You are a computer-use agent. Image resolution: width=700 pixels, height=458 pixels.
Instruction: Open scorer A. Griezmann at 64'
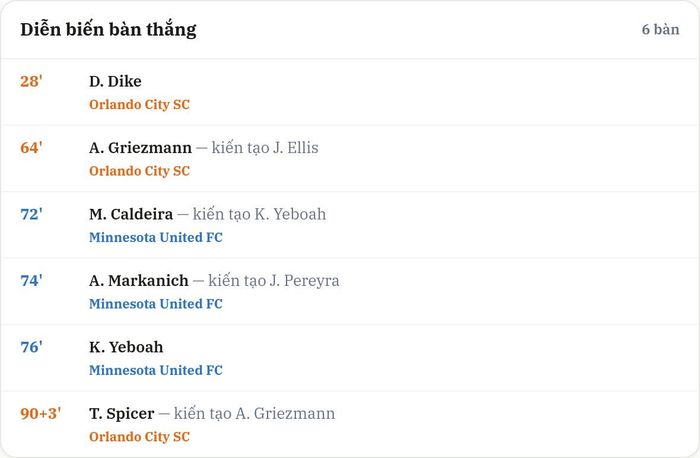tap(140, 148)
